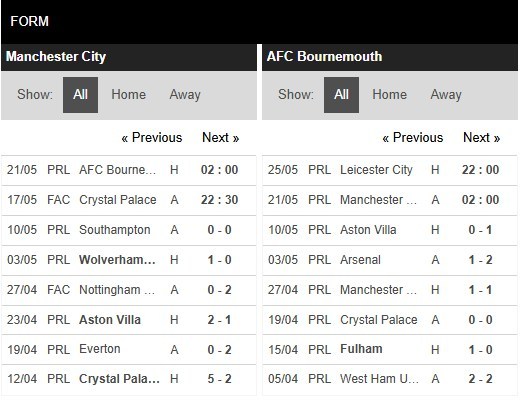Open Fulham 1 - 0 match row
524x403 pixels.
(x=390, y=350)
